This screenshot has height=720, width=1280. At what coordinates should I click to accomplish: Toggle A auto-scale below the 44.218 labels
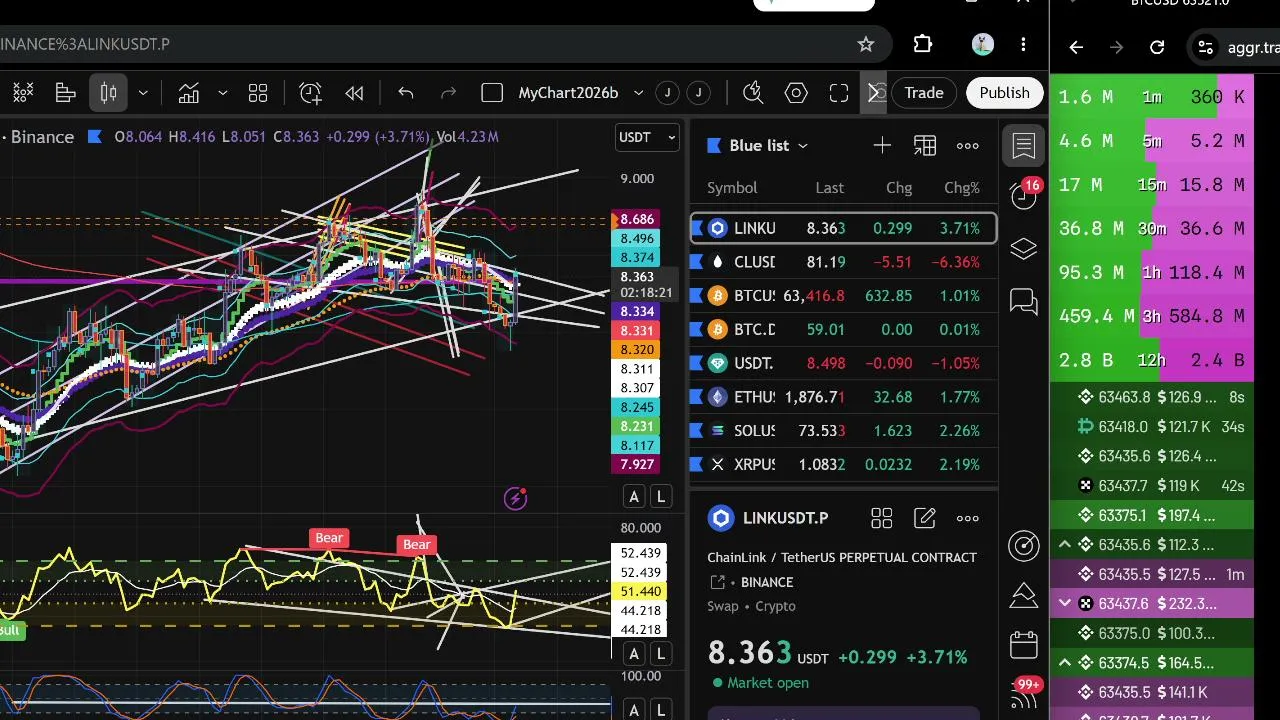[634, 654]
